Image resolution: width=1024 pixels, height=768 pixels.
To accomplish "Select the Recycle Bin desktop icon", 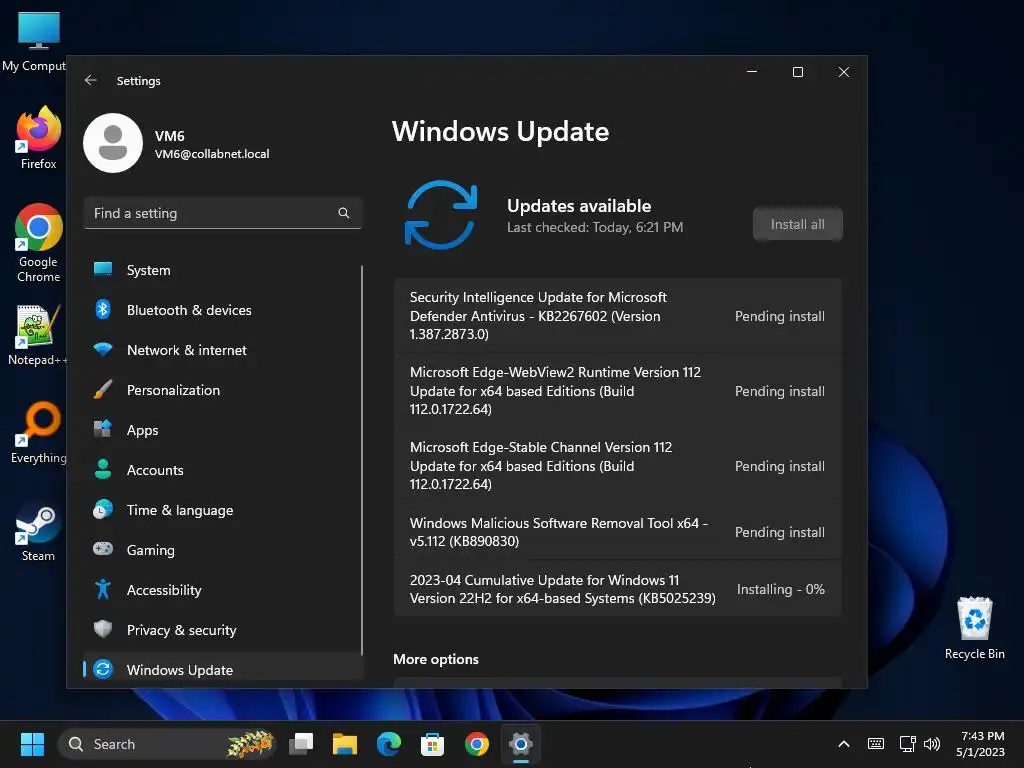I will click(974, 628).
